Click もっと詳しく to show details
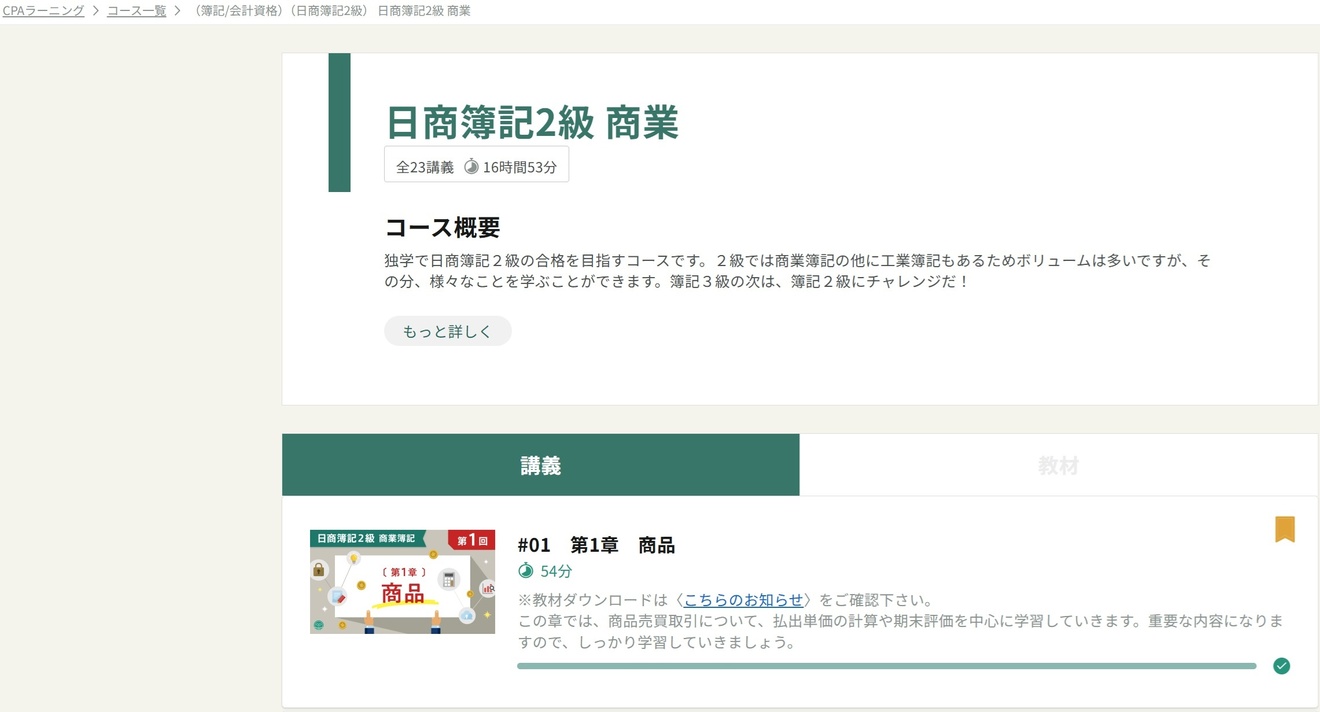 (x=447, y=331)
